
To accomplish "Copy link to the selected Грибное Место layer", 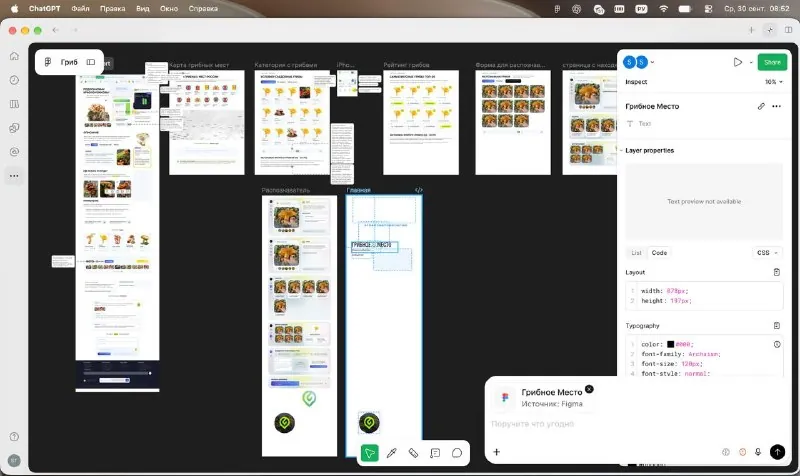I will coord(761,106).
